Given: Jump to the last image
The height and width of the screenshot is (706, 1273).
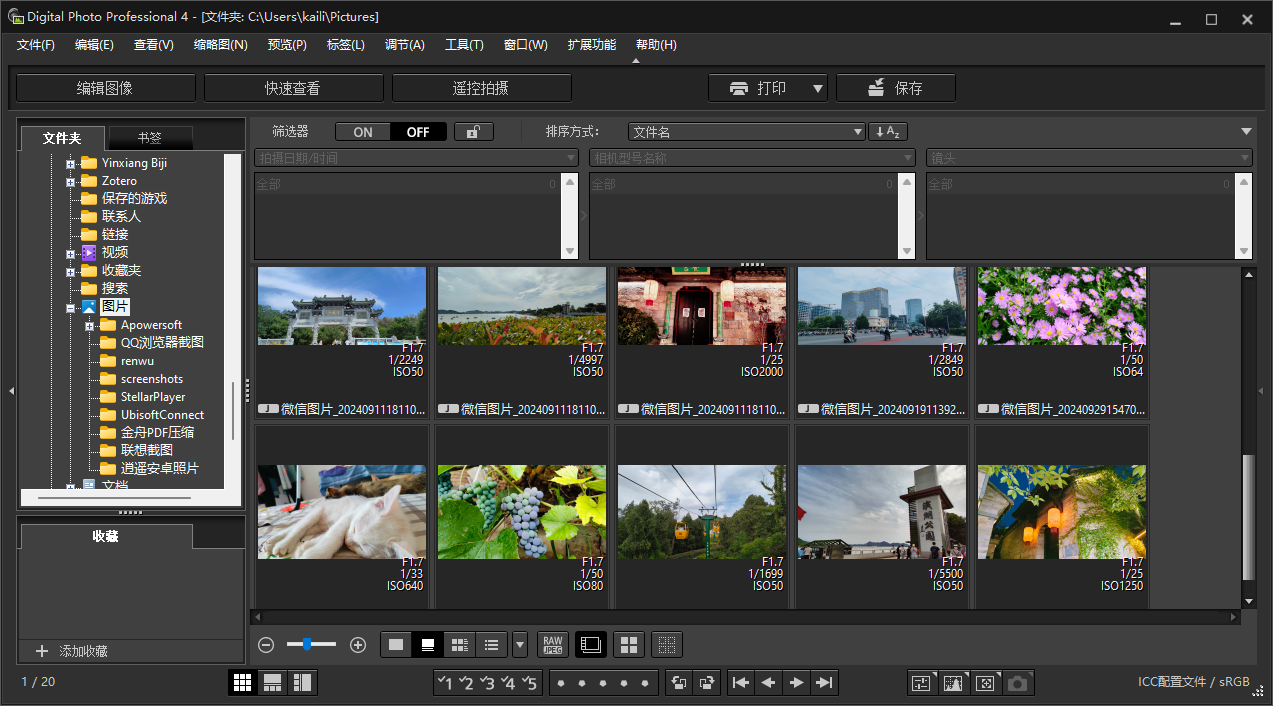Looking at the screenshot, I should coord(824,683).
